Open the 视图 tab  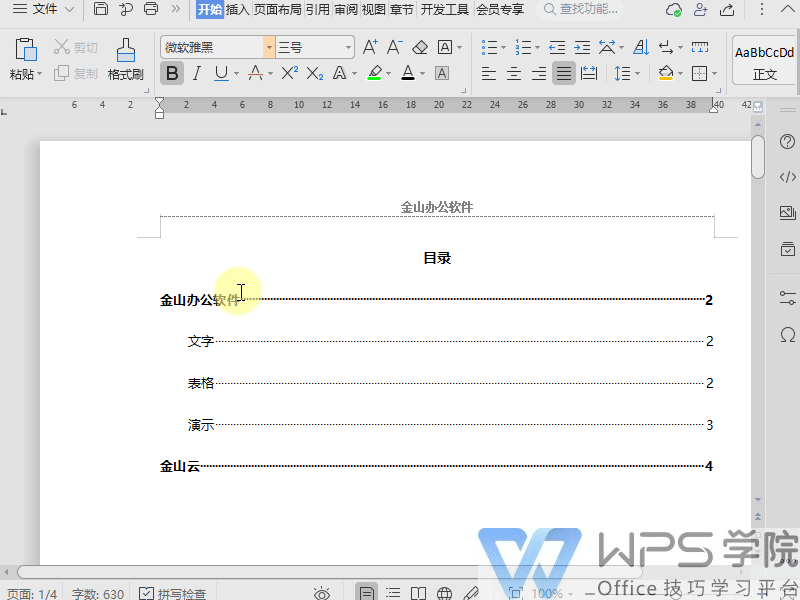[x=373, y=9]
